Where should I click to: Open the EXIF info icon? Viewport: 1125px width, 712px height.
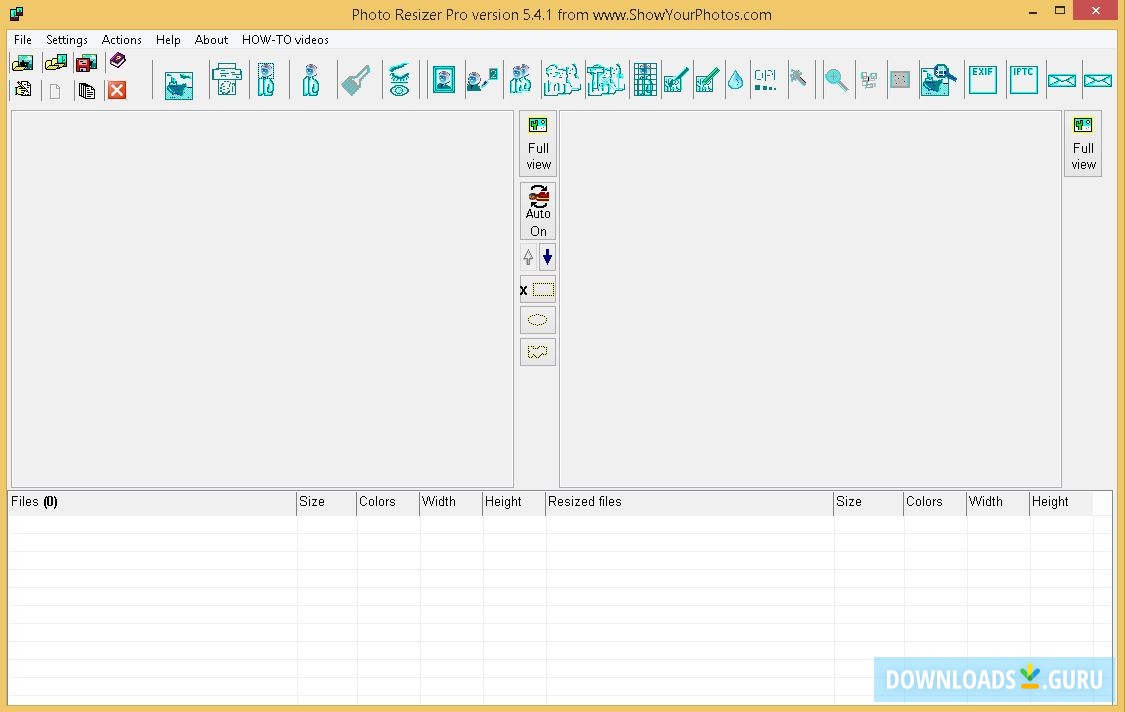[x=982, y=79]
